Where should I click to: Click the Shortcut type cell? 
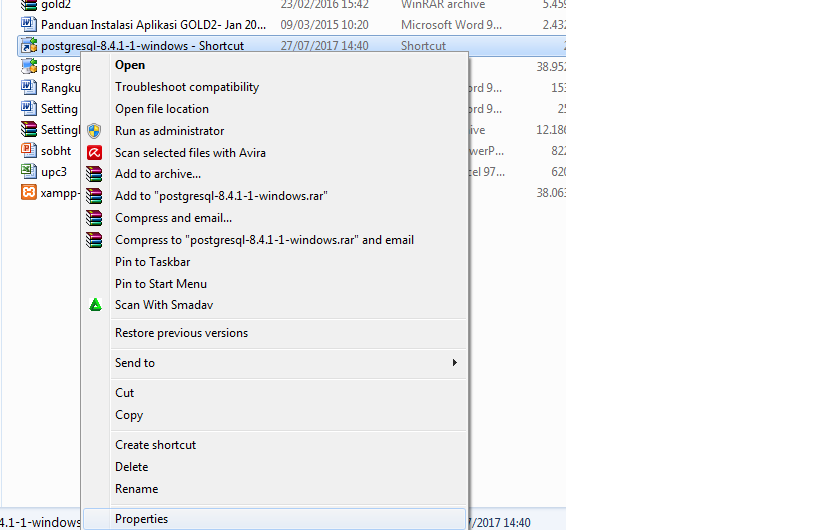click(x=424, y=46)
